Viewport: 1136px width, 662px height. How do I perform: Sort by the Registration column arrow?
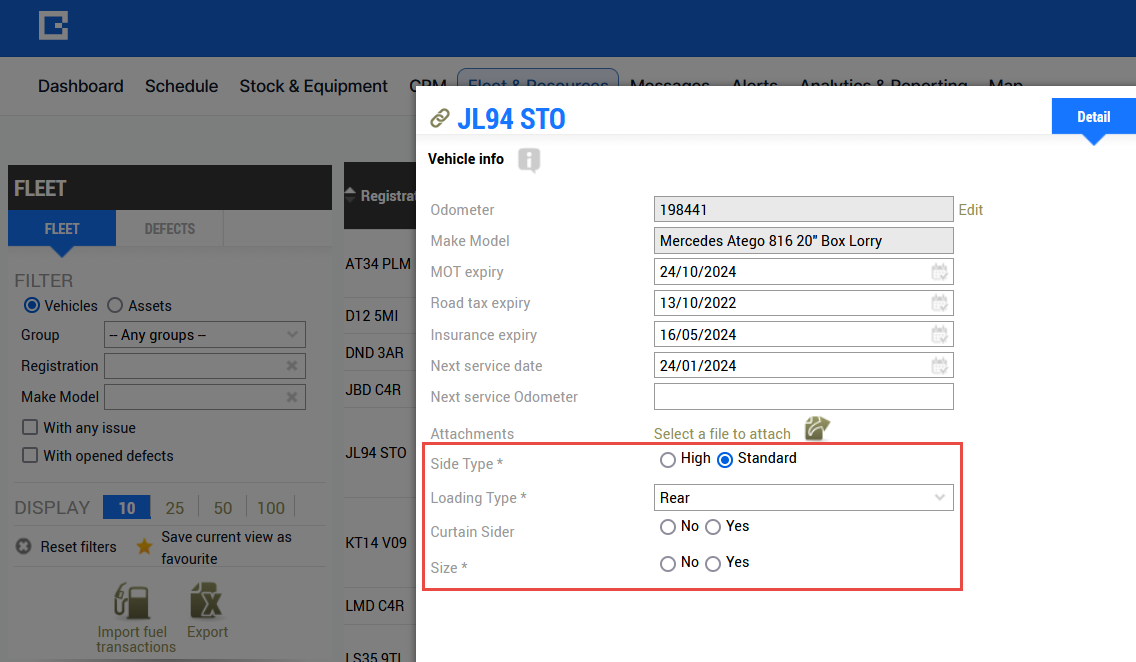pos(350,195)
